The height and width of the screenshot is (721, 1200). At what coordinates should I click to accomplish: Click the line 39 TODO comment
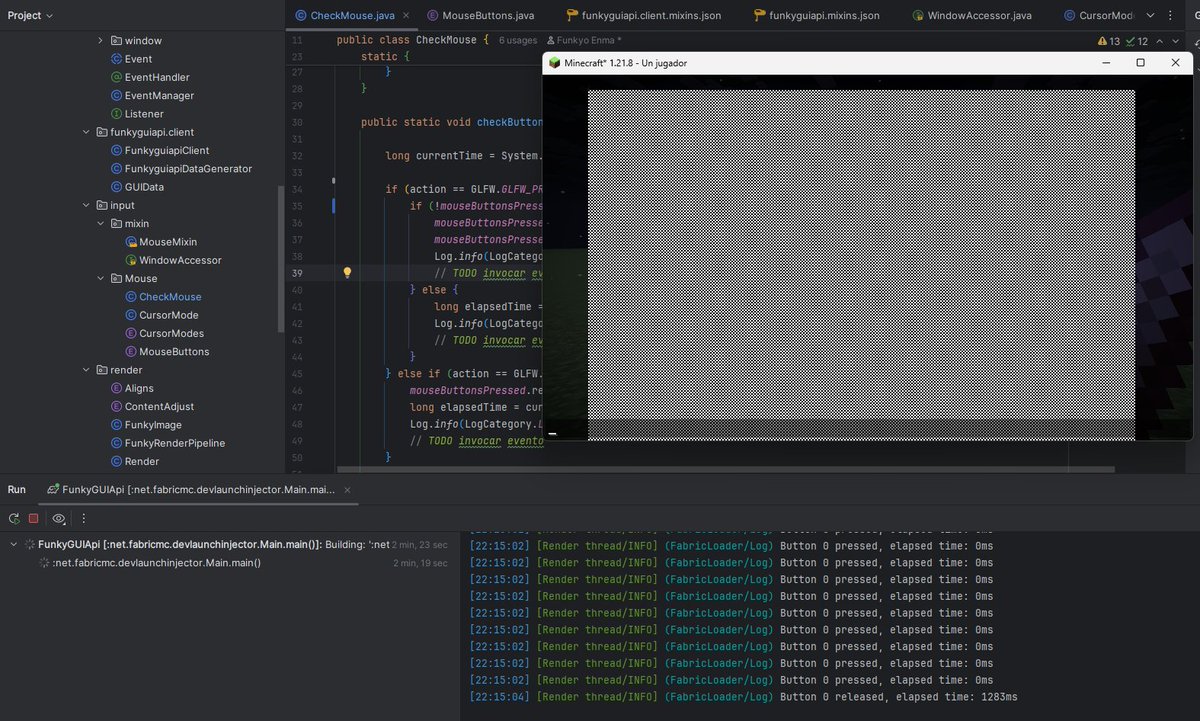(x=488, y=273)
